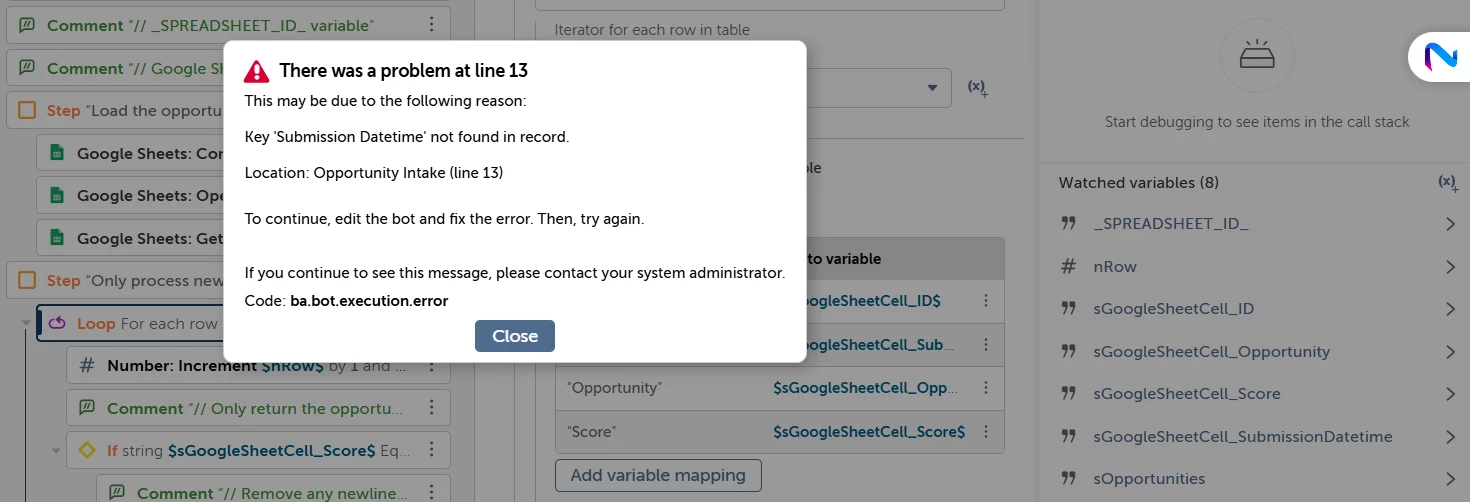The height and width of the screenshot is (502, 1470).
Task: Expand the _SPREADSHEET_ID_ watched variable
Action: 1450,224
